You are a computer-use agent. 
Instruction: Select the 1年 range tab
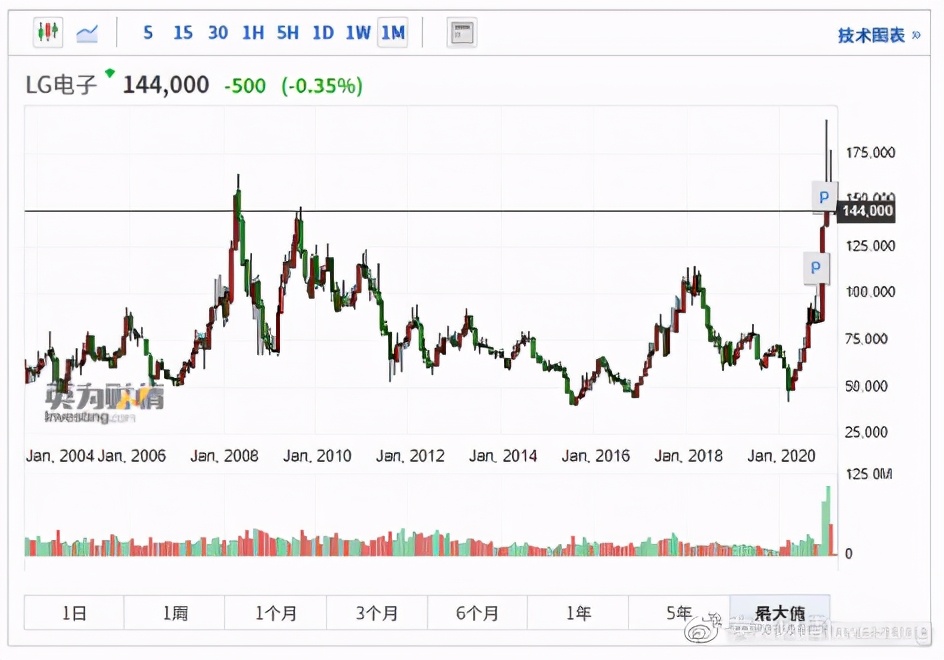578,612
